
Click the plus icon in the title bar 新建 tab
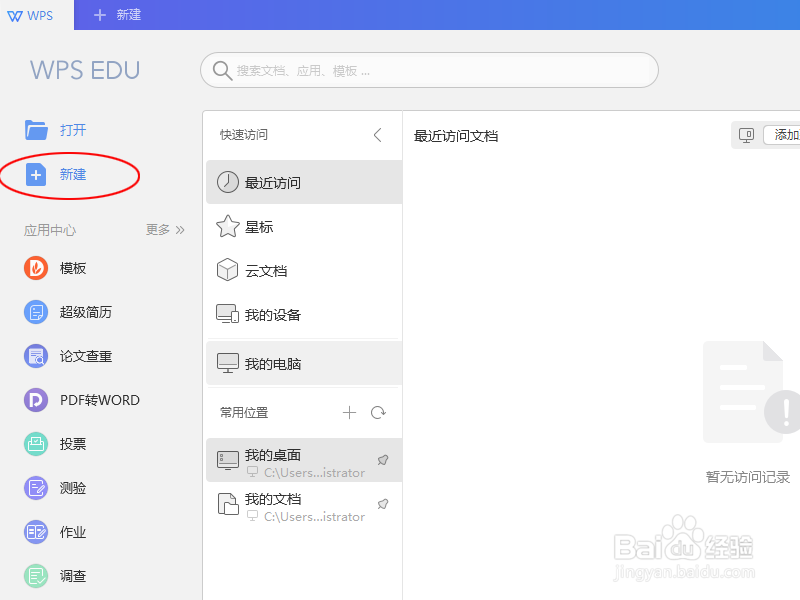[x=100, y=15]
